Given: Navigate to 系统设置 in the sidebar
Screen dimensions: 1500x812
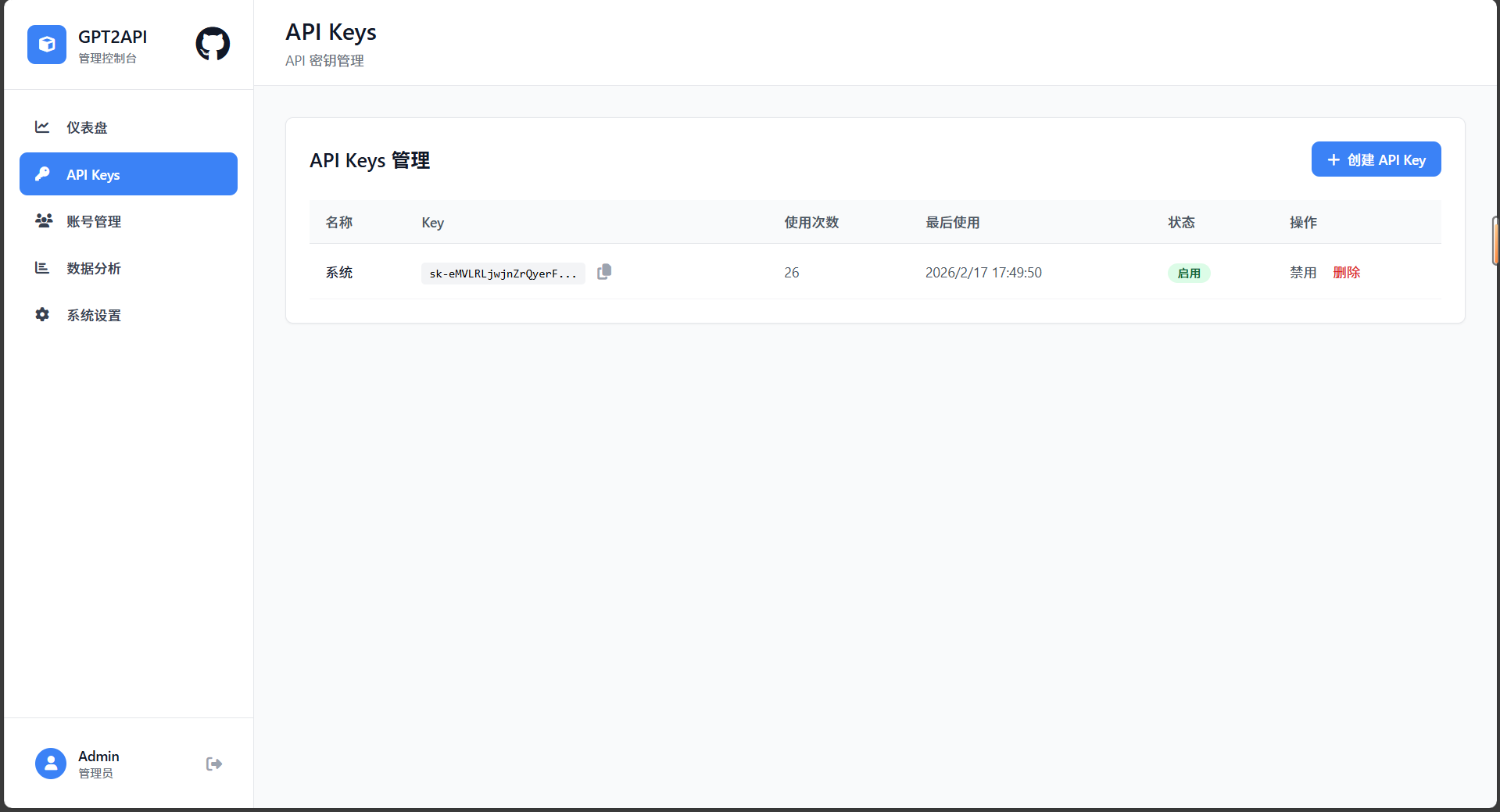Looking at the screenshot, I should (x=93, y=314).
